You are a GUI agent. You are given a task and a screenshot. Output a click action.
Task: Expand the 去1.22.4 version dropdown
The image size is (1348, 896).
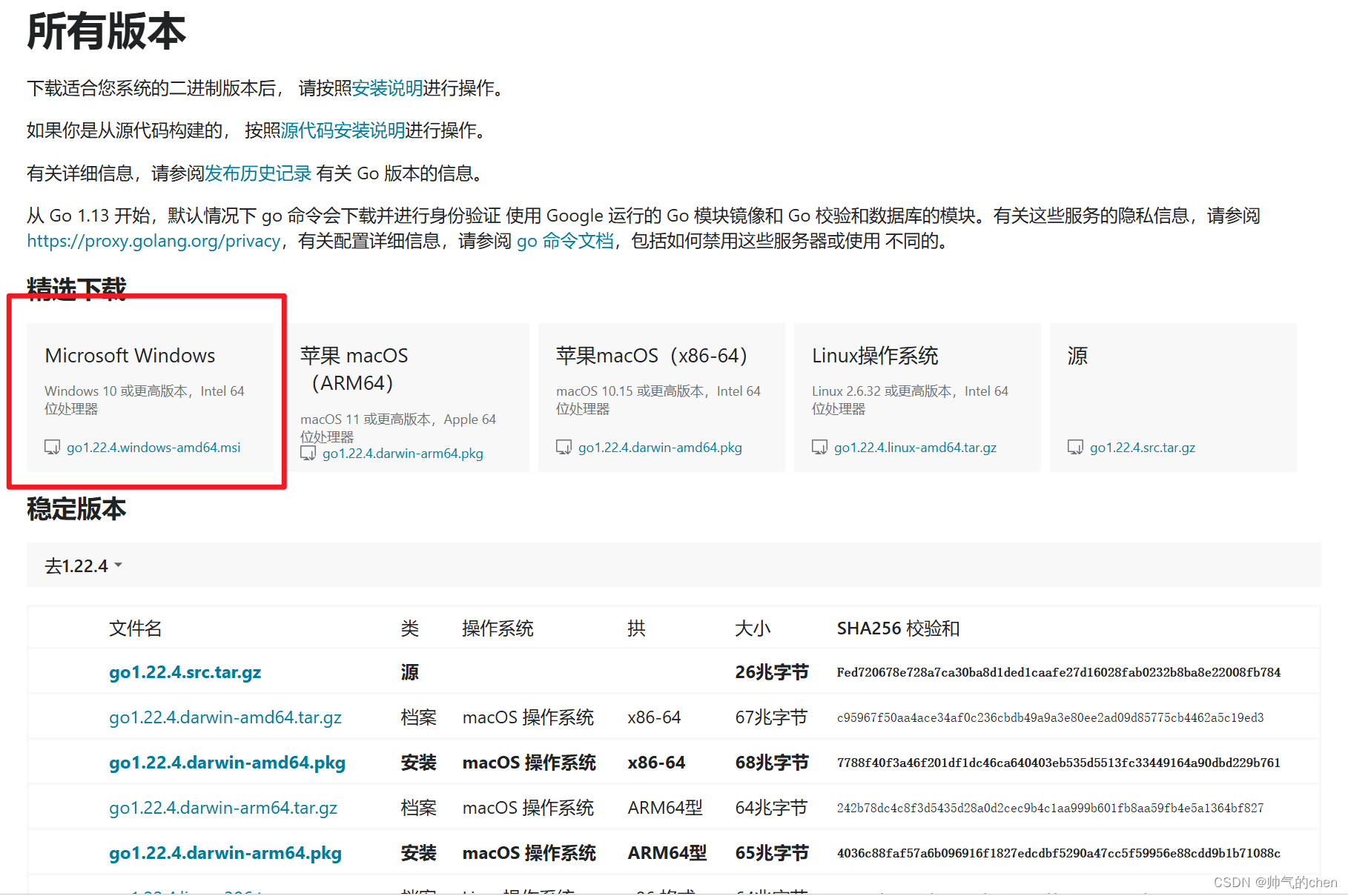coord(83,566)
